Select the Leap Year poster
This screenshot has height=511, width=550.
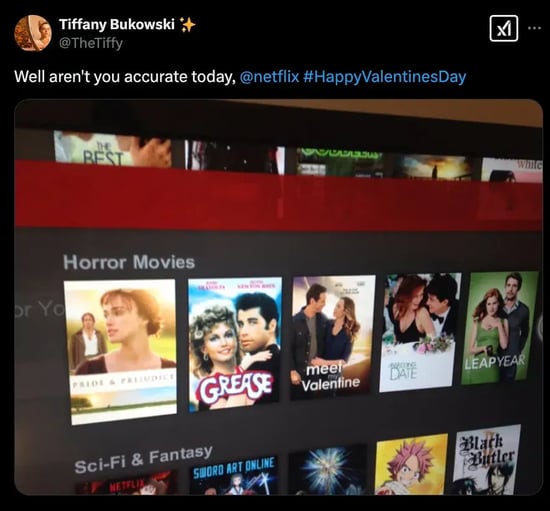click(x=499, y=327)
